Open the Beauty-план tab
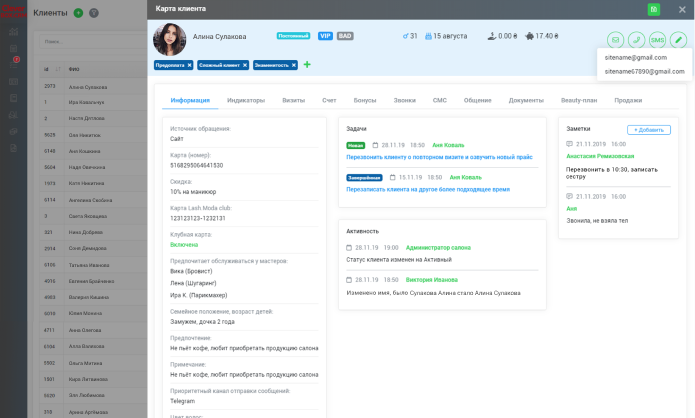 578,100
